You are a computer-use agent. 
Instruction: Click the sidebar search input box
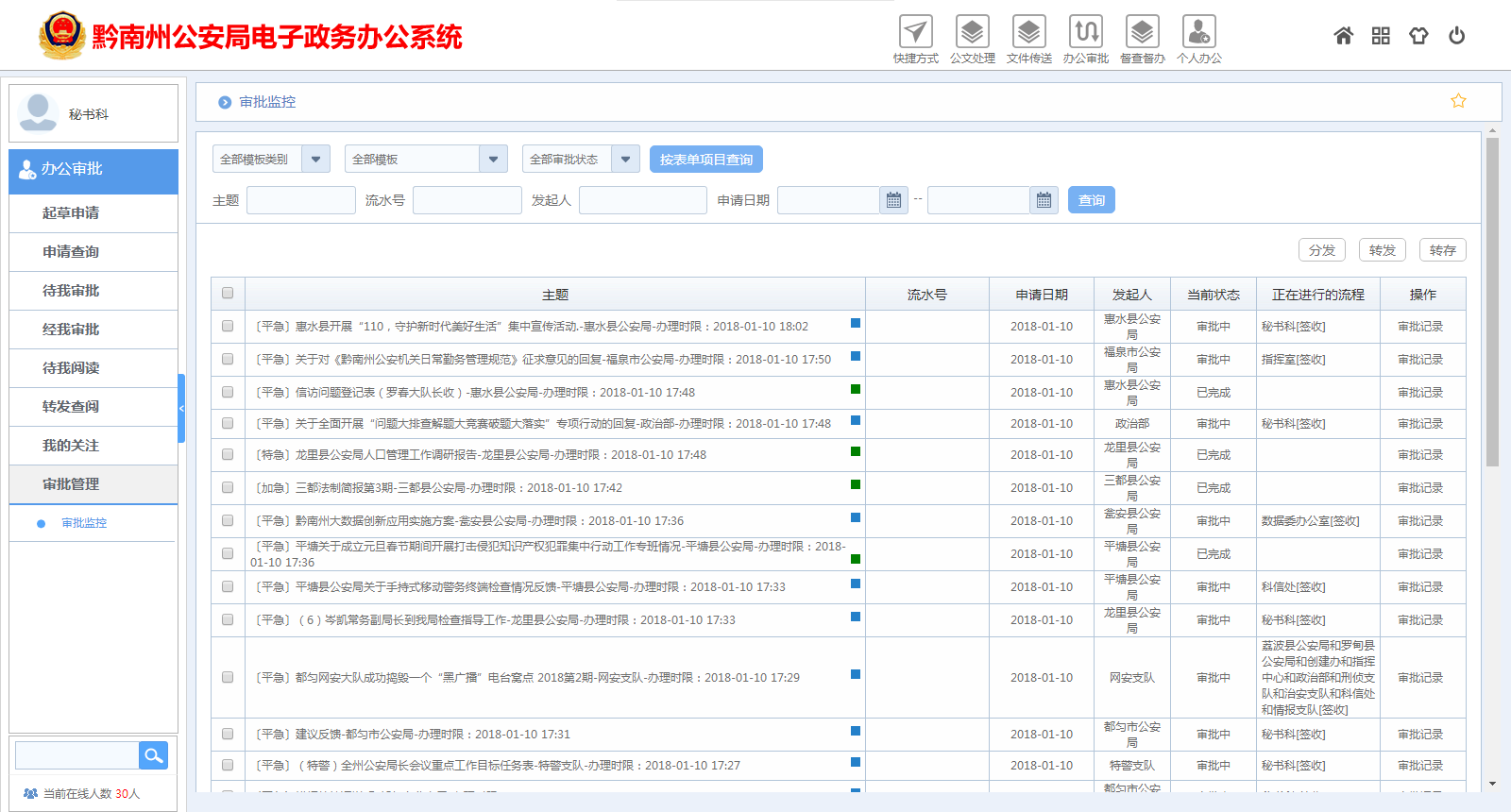[x=77, y=754]
